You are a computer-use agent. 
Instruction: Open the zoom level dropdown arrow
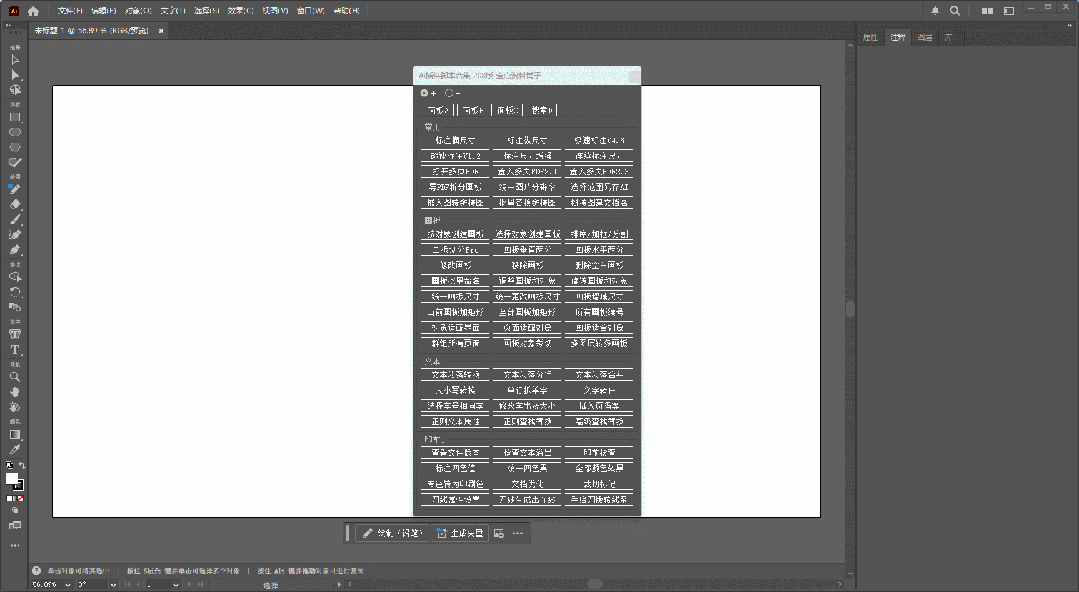67,584
